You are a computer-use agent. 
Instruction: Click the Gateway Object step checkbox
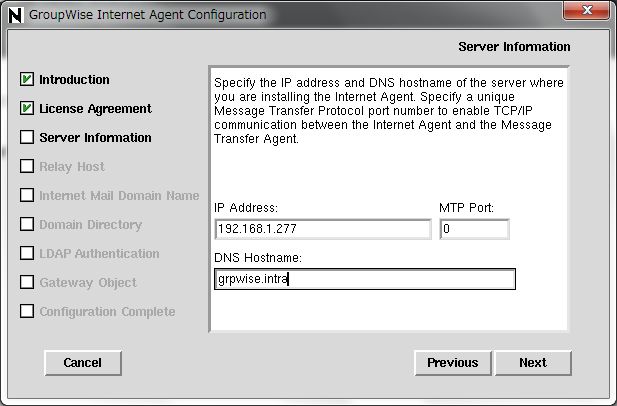(27, 282)
